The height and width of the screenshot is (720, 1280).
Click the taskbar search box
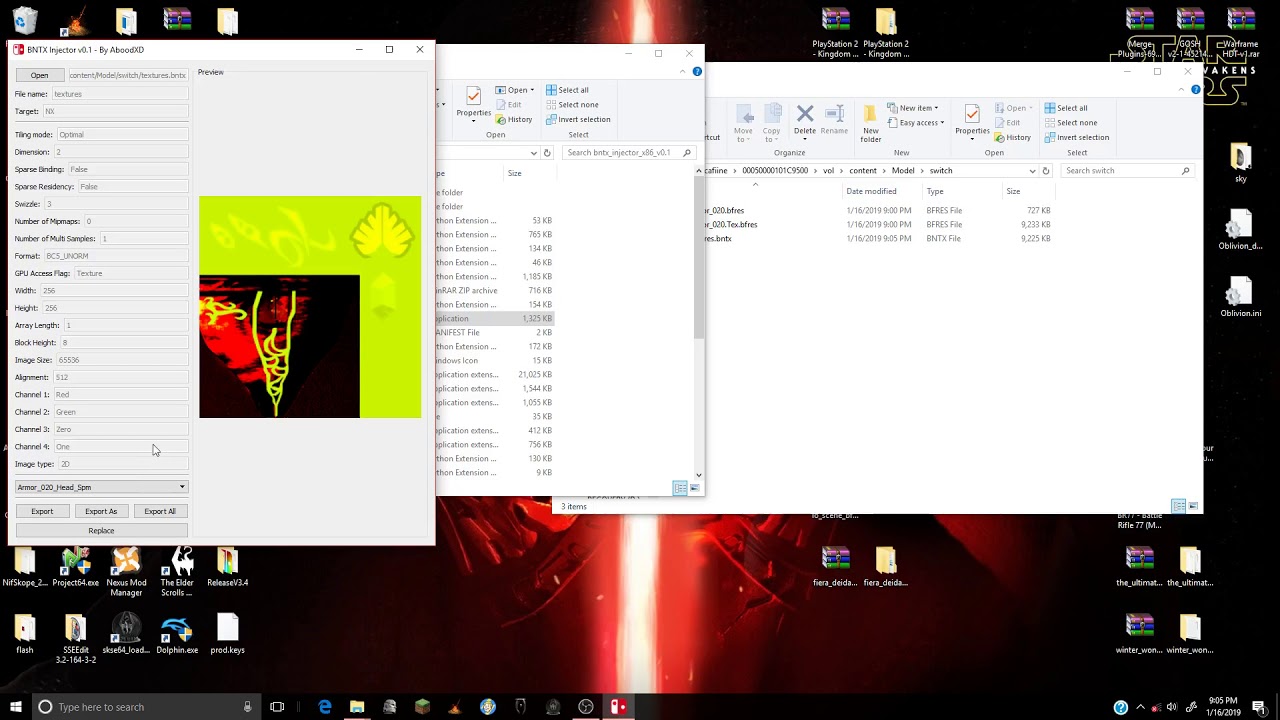coord(144,707)
